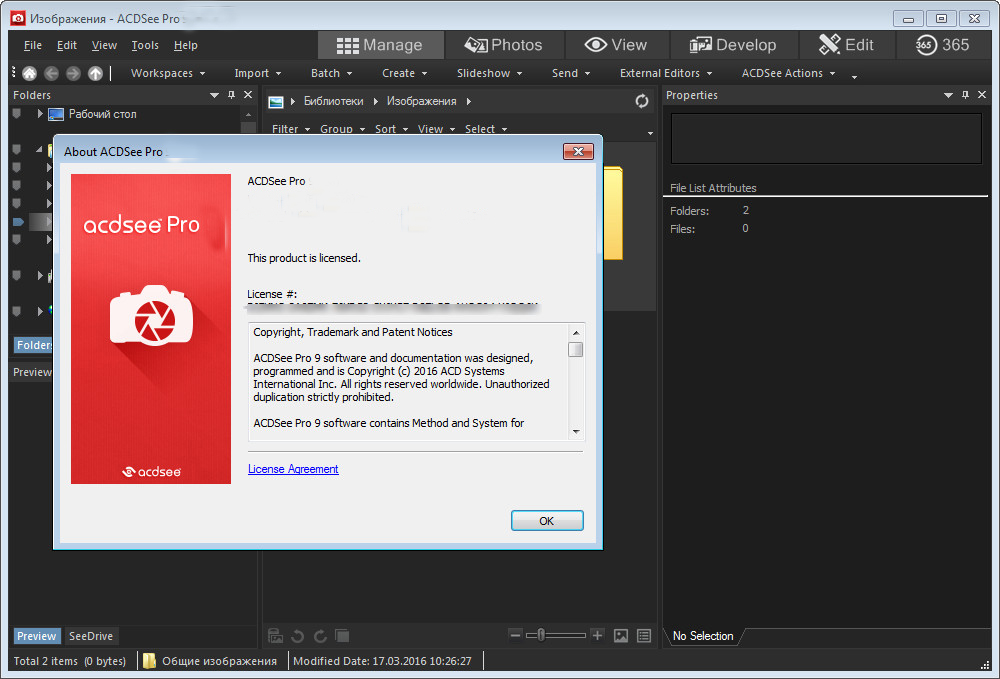Image resolution: width=1000 pixels, height=679 pixels.
Task: Open the File menu
Action: (x=33, y=45)
